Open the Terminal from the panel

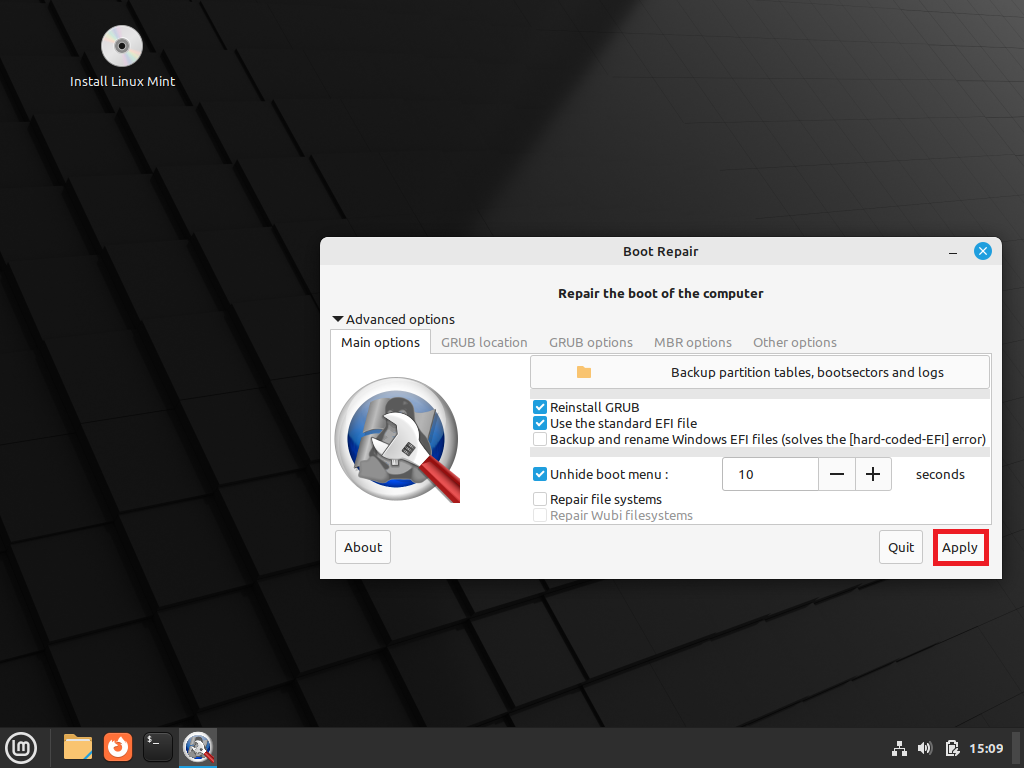click(157, 748)
